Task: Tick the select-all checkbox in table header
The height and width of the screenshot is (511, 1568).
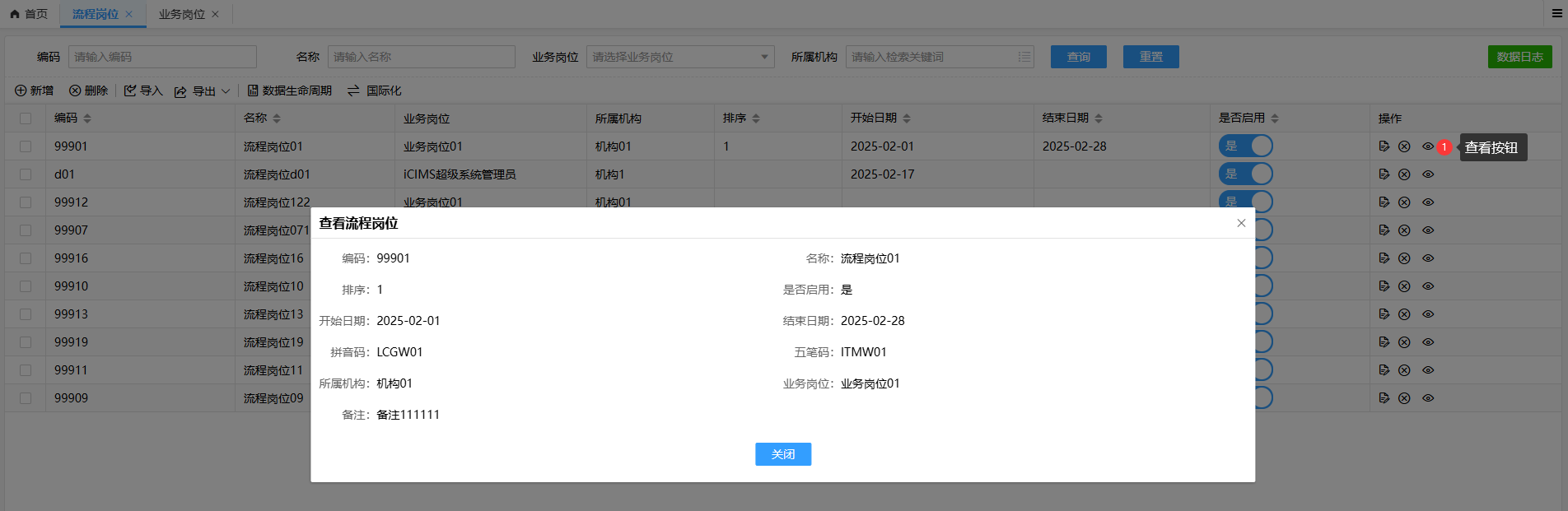Action: pos(26,118)
